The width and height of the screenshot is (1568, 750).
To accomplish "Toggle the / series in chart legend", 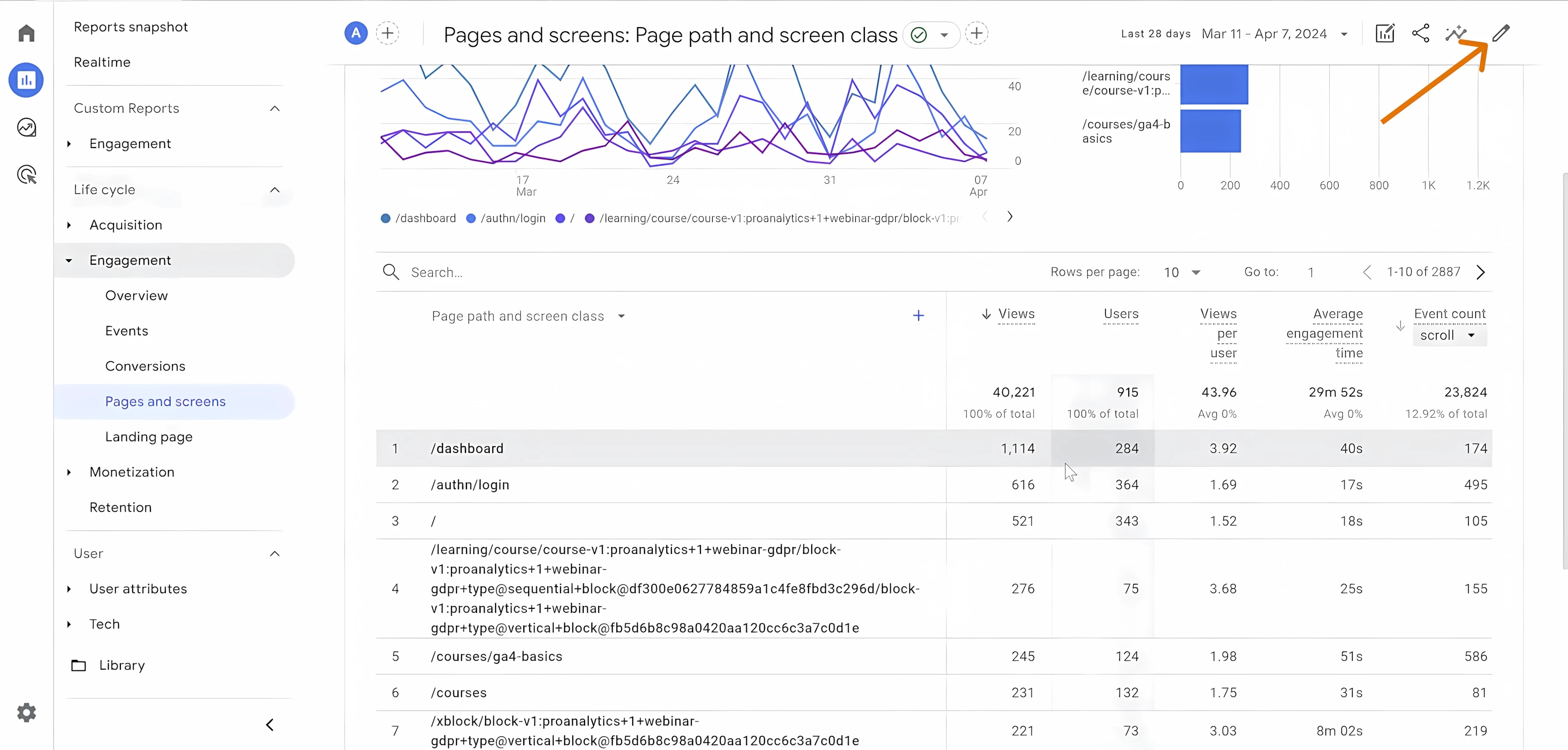I will point(566,218).
